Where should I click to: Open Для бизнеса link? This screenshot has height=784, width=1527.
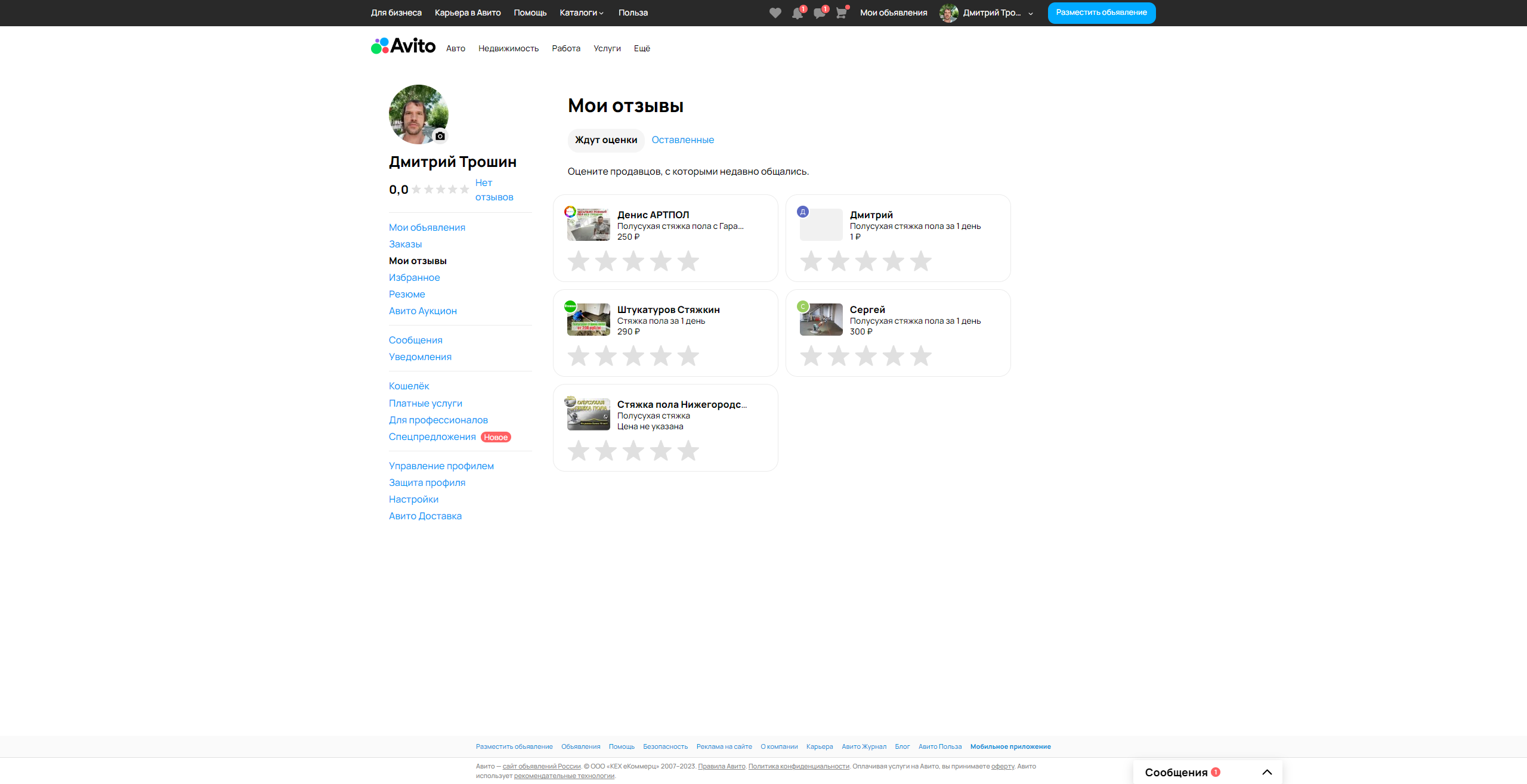pos(396,13)
